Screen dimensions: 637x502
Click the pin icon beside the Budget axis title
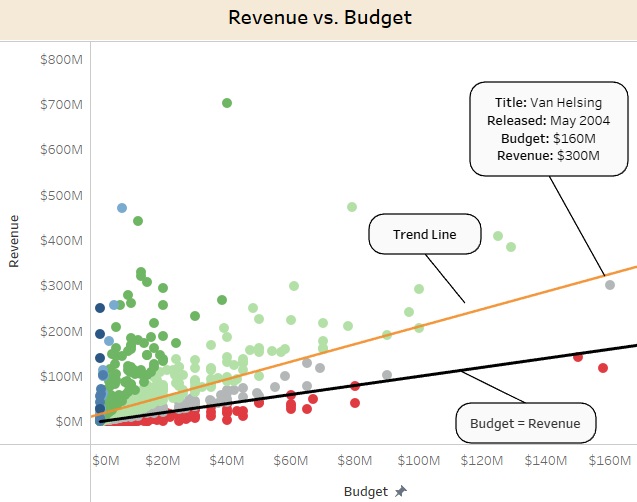[x=401, y=491]
